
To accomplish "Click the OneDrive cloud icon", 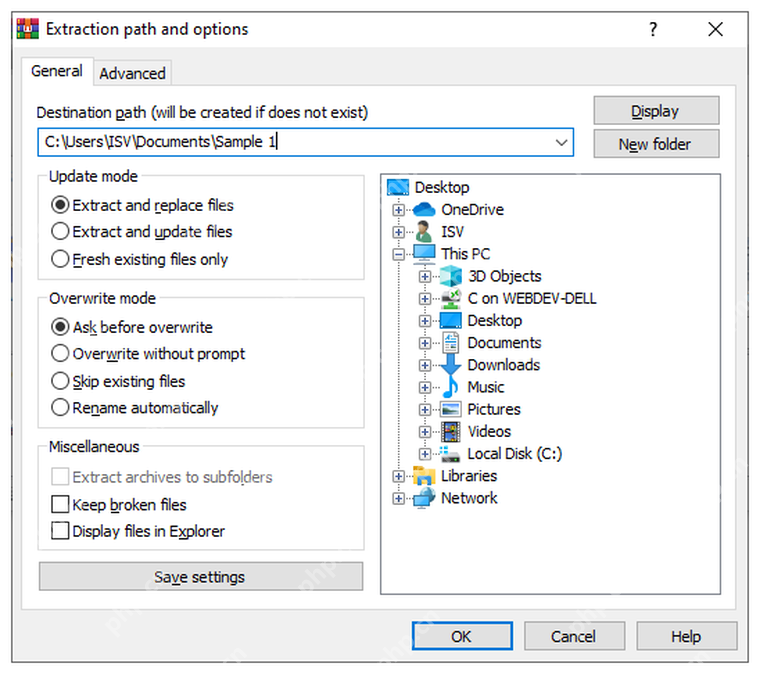I will tap(425, 209).
